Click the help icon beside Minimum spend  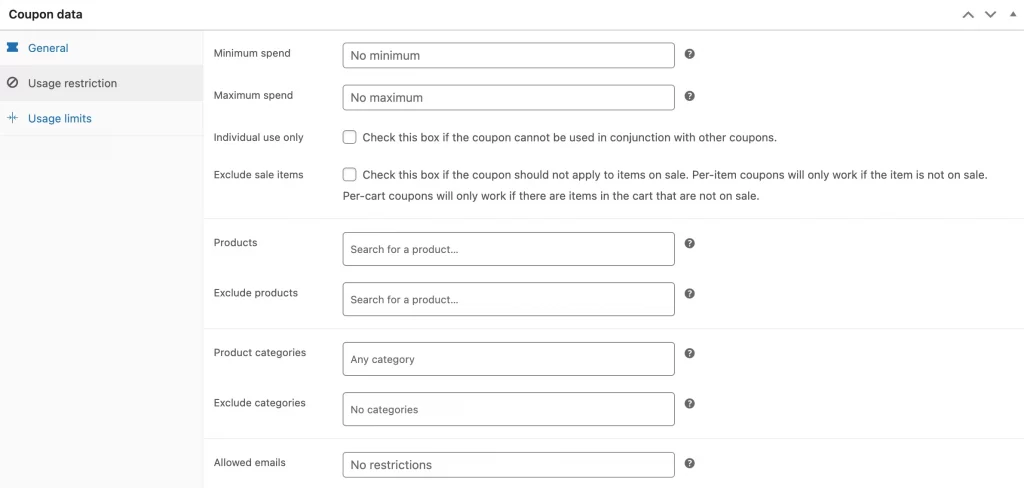click(x=690, y=54)
